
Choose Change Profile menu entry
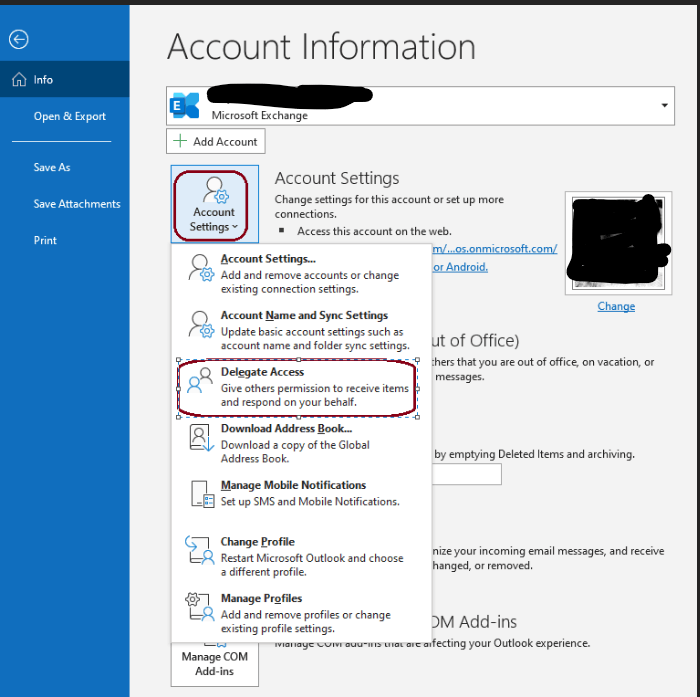301,556
